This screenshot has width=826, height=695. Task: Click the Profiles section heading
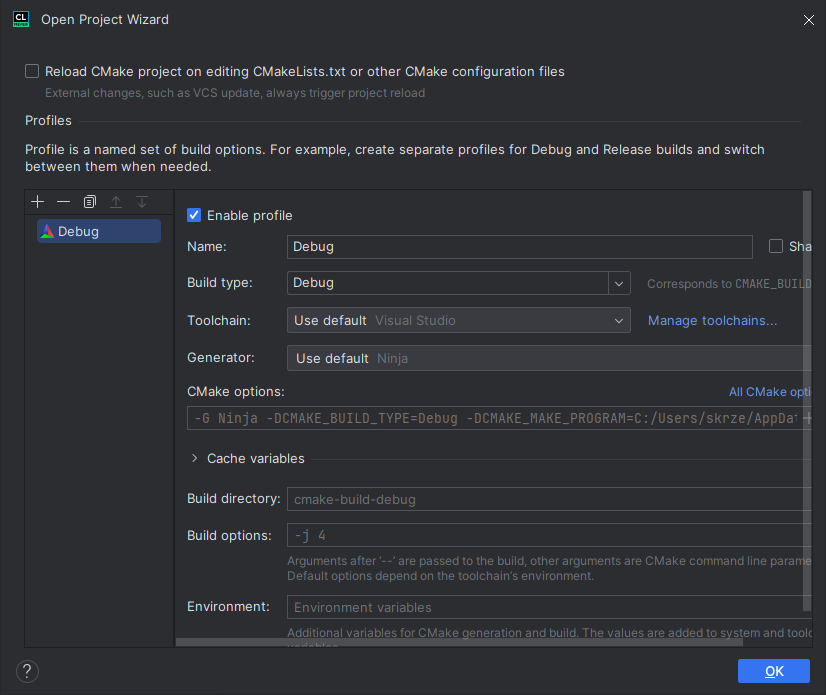pos(48,121)
